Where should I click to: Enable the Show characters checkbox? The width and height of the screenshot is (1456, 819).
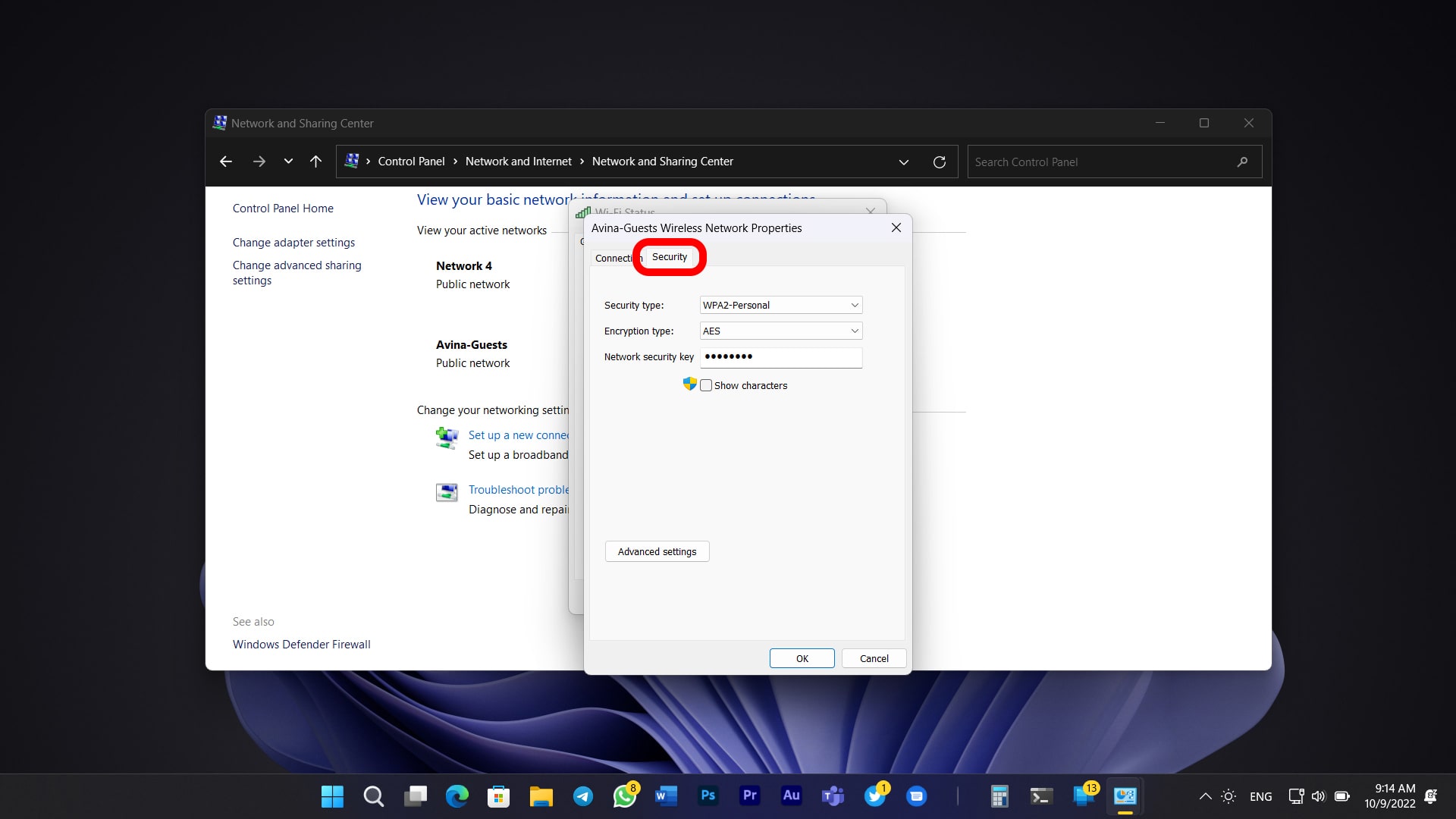tap(706, 385)
